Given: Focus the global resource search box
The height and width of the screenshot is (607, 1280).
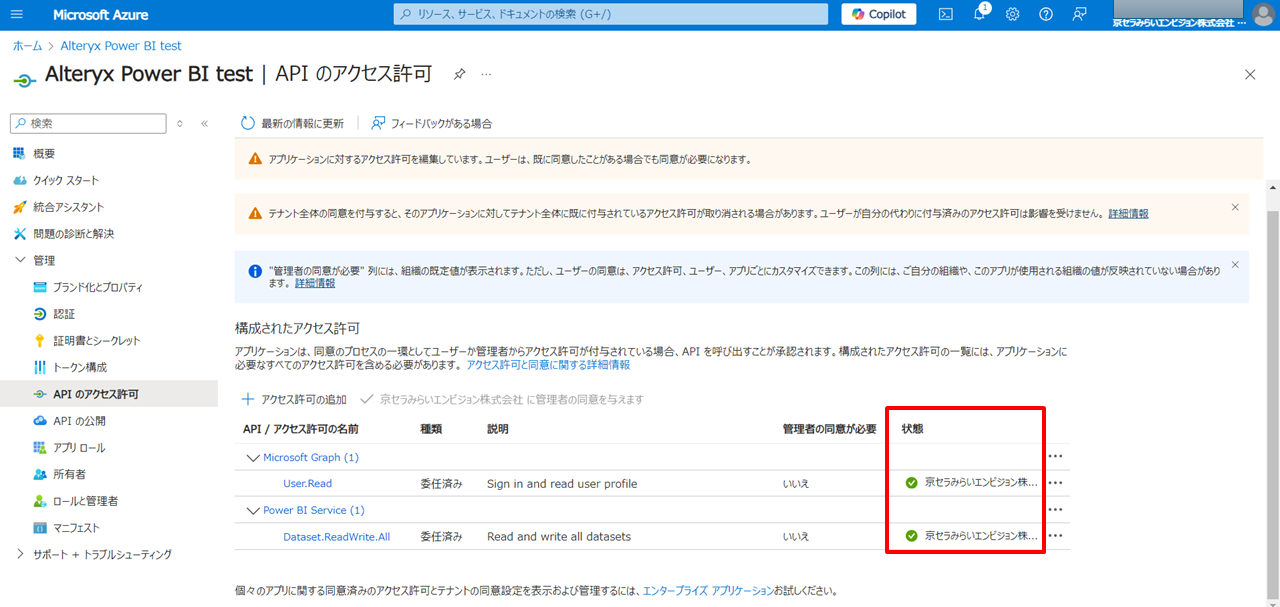Looking at the screenshot, I should coord(611,14).
